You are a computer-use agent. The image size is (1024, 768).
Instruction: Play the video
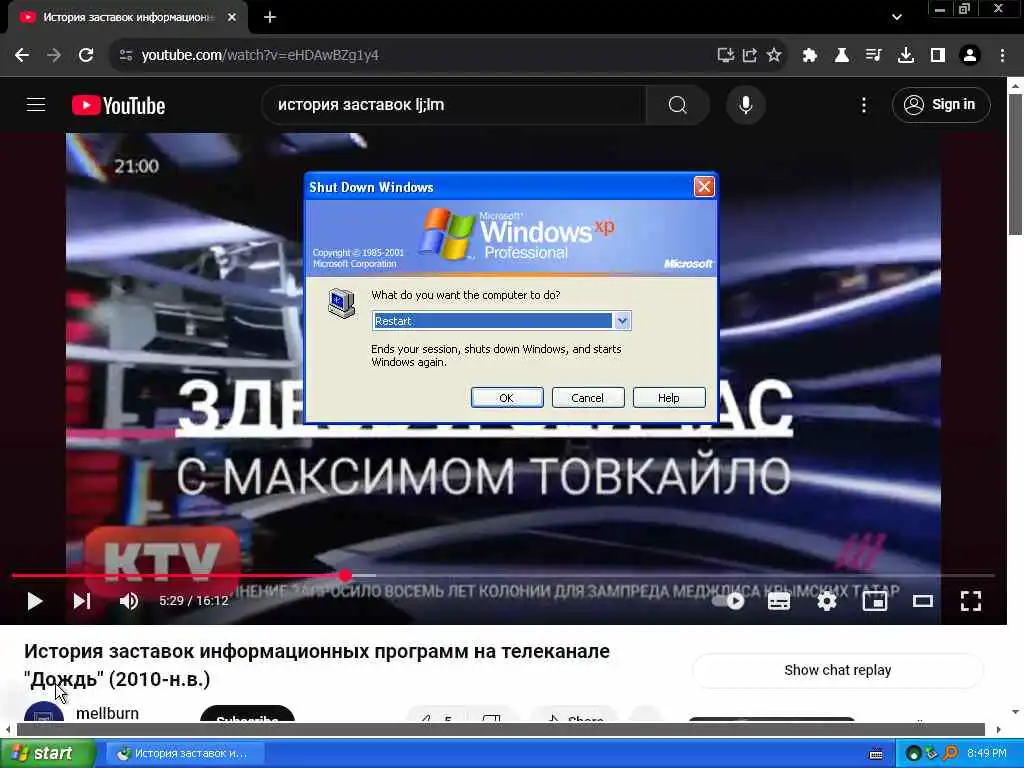[x=35, y=601]
